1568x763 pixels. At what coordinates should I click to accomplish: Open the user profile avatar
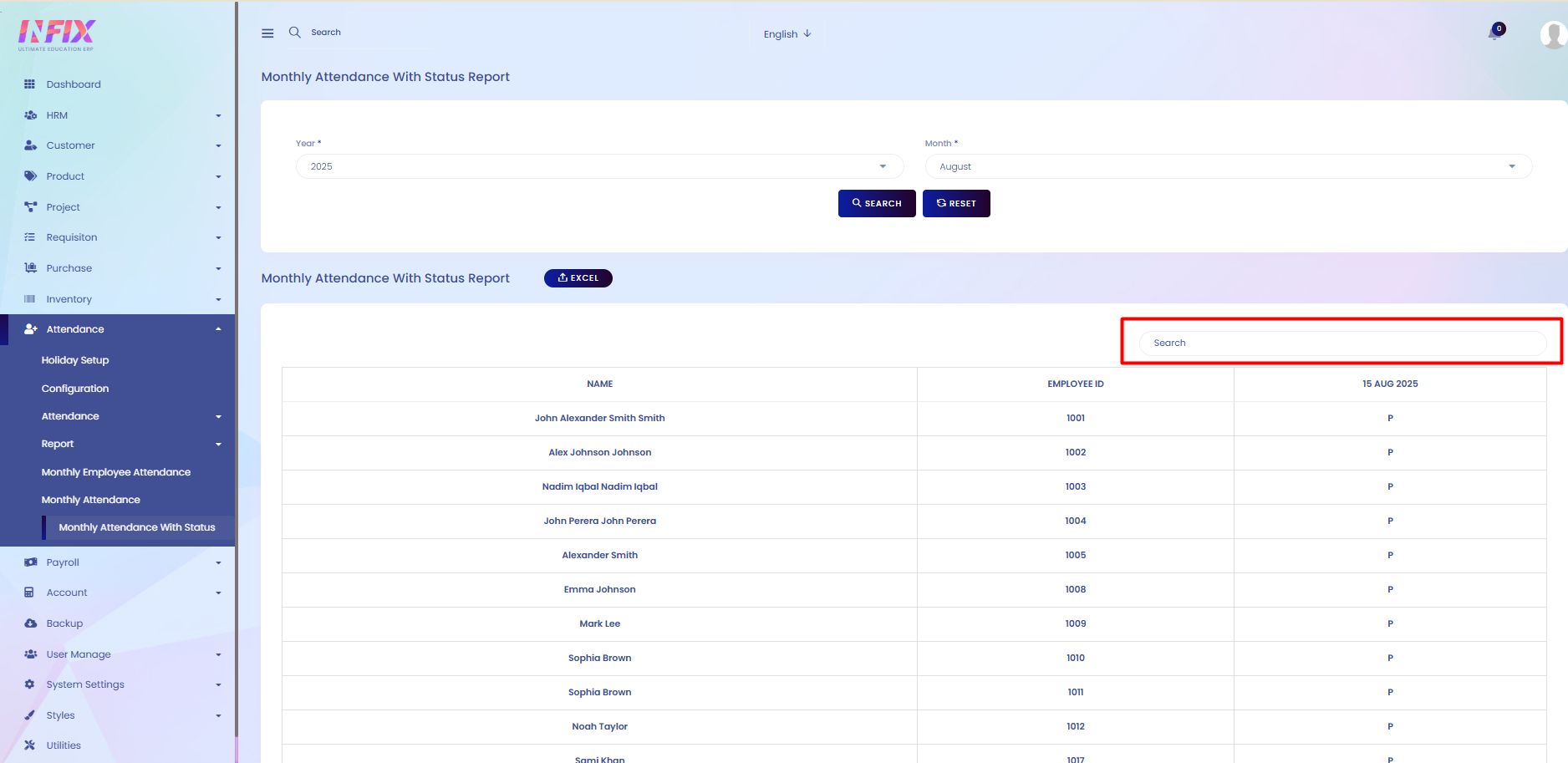tap(1553, 35)
